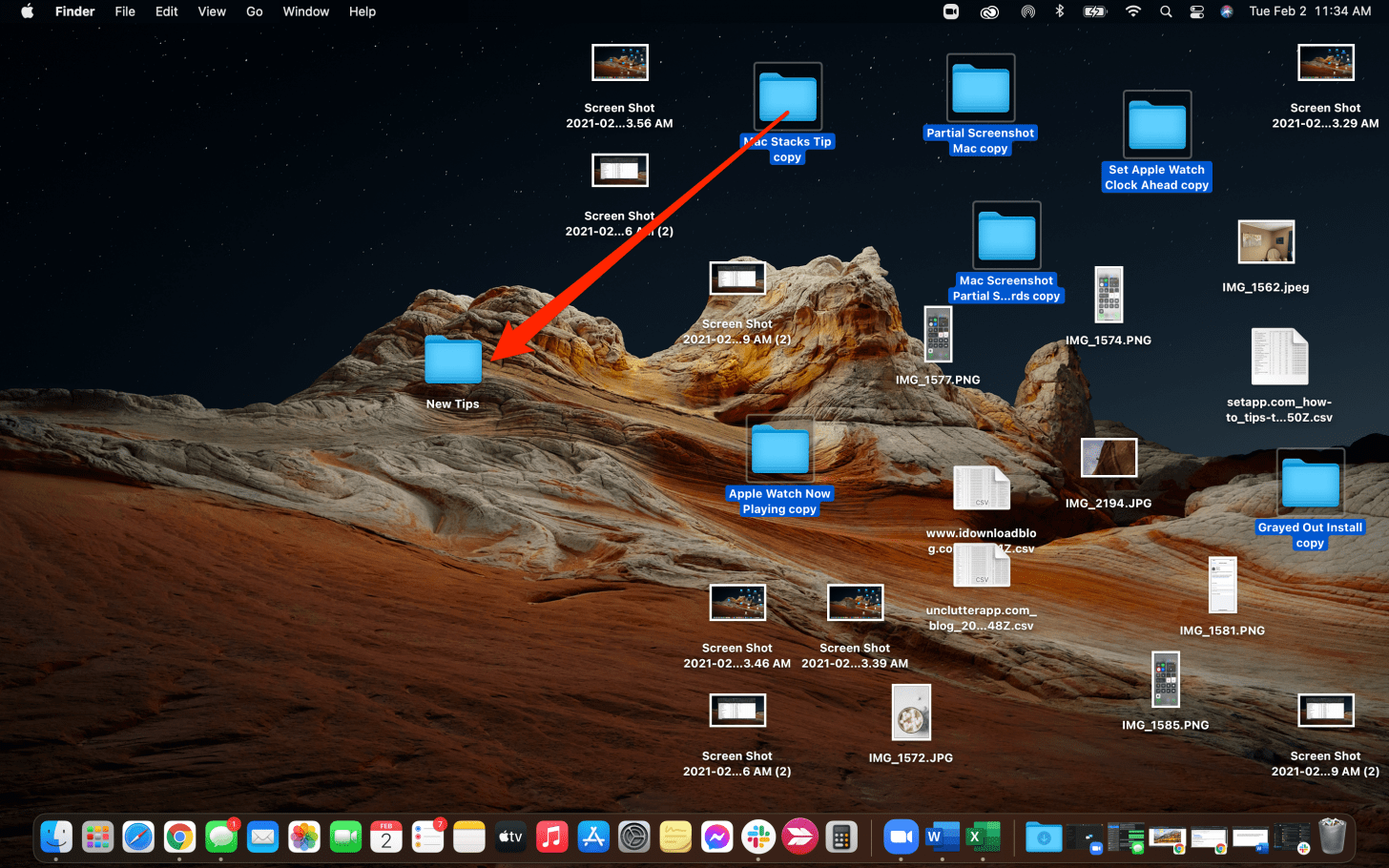Open Safari in the Dock
Screen dimensions: 1389x868
tap(138, 837)
